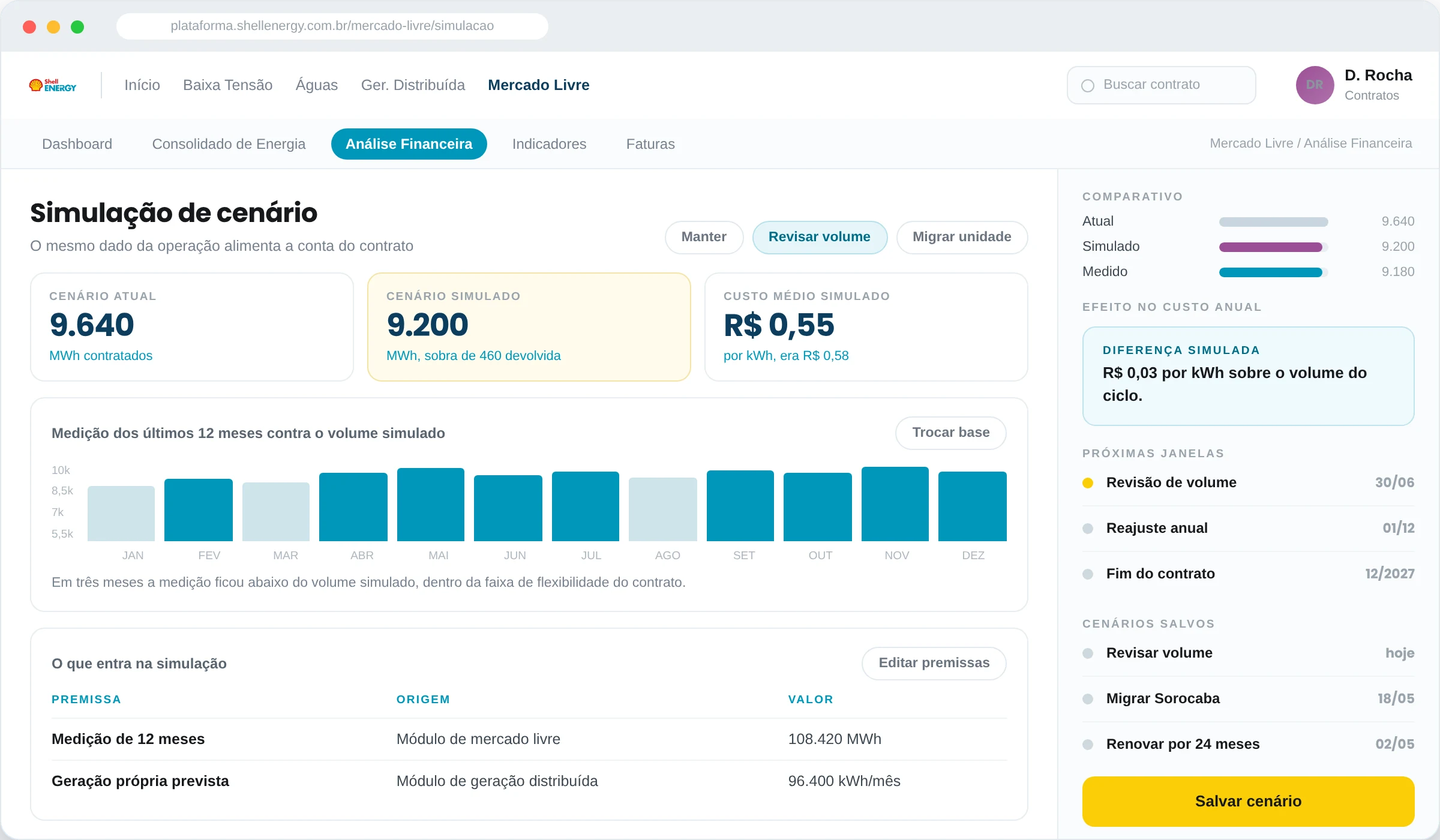Click the green macOS window button

(77, 26)
